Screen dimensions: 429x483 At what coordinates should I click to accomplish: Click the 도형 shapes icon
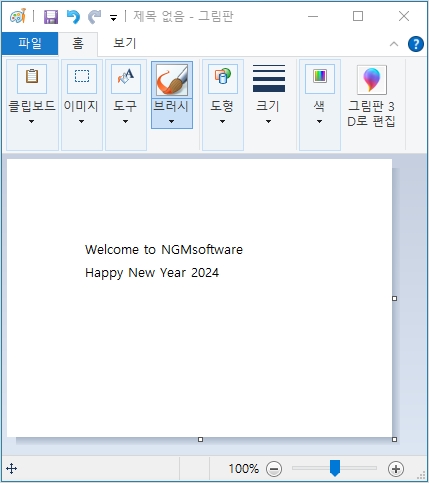pyautogui.click(x=223, y=79)
